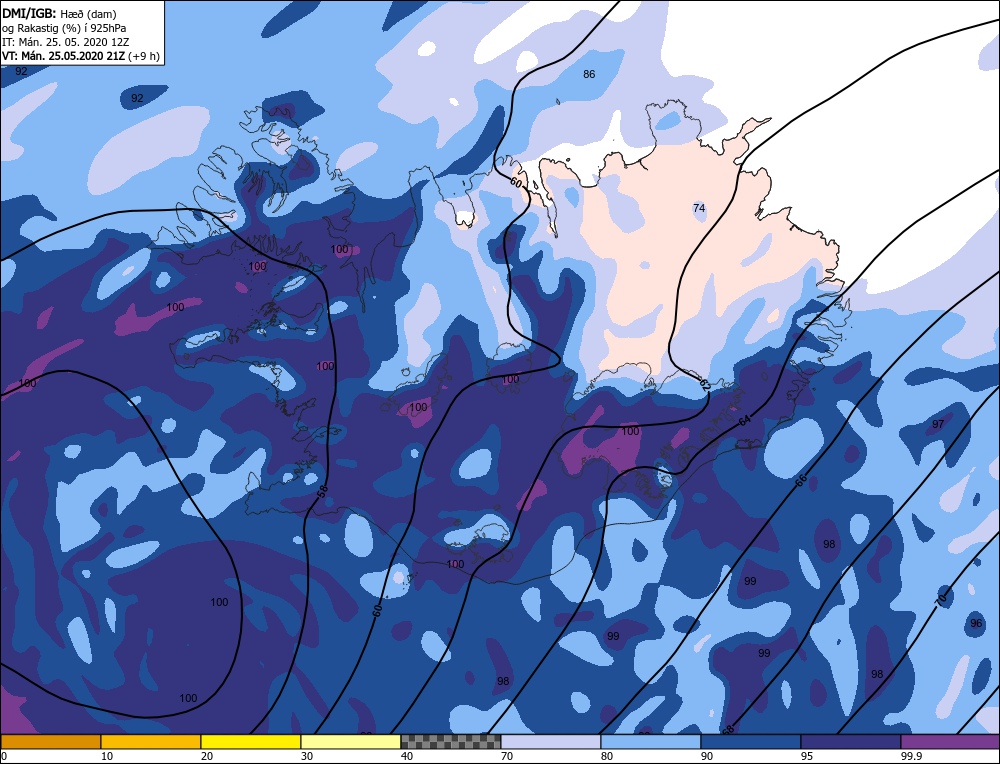1000x764 pixels.
Task: Click the '62' height contour label
Action: click(x=704, y=384)
